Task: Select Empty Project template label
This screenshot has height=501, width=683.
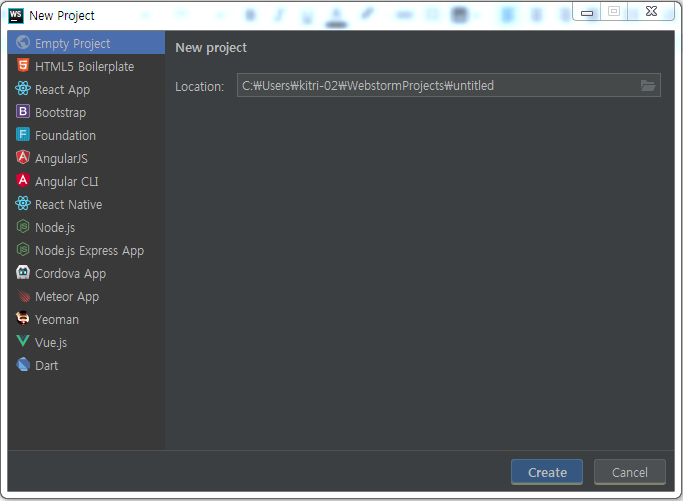Action: click(x=73, y=44)
